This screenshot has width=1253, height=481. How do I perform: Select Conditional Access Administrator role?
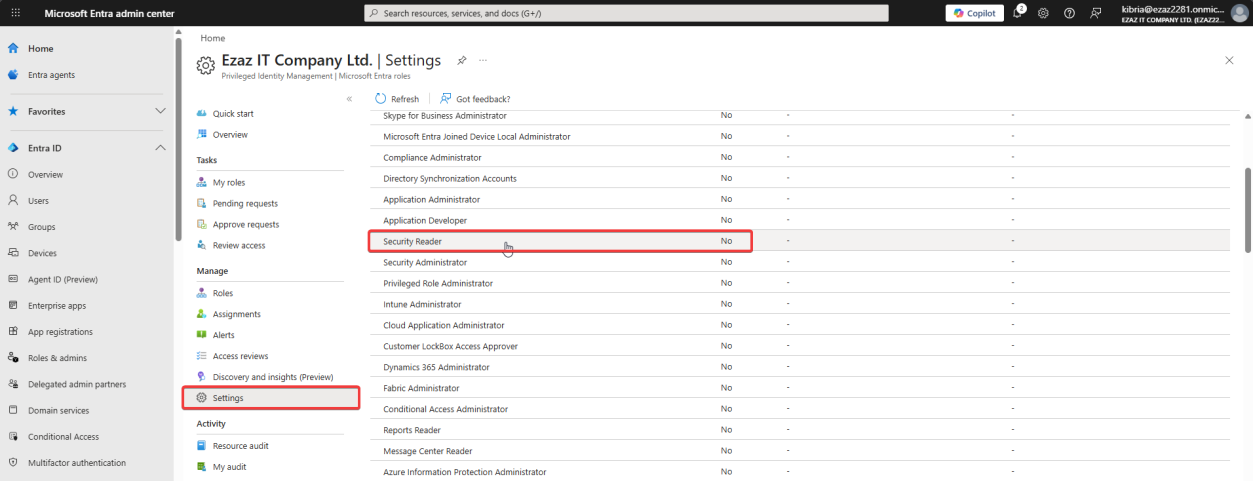click(800, 409)
